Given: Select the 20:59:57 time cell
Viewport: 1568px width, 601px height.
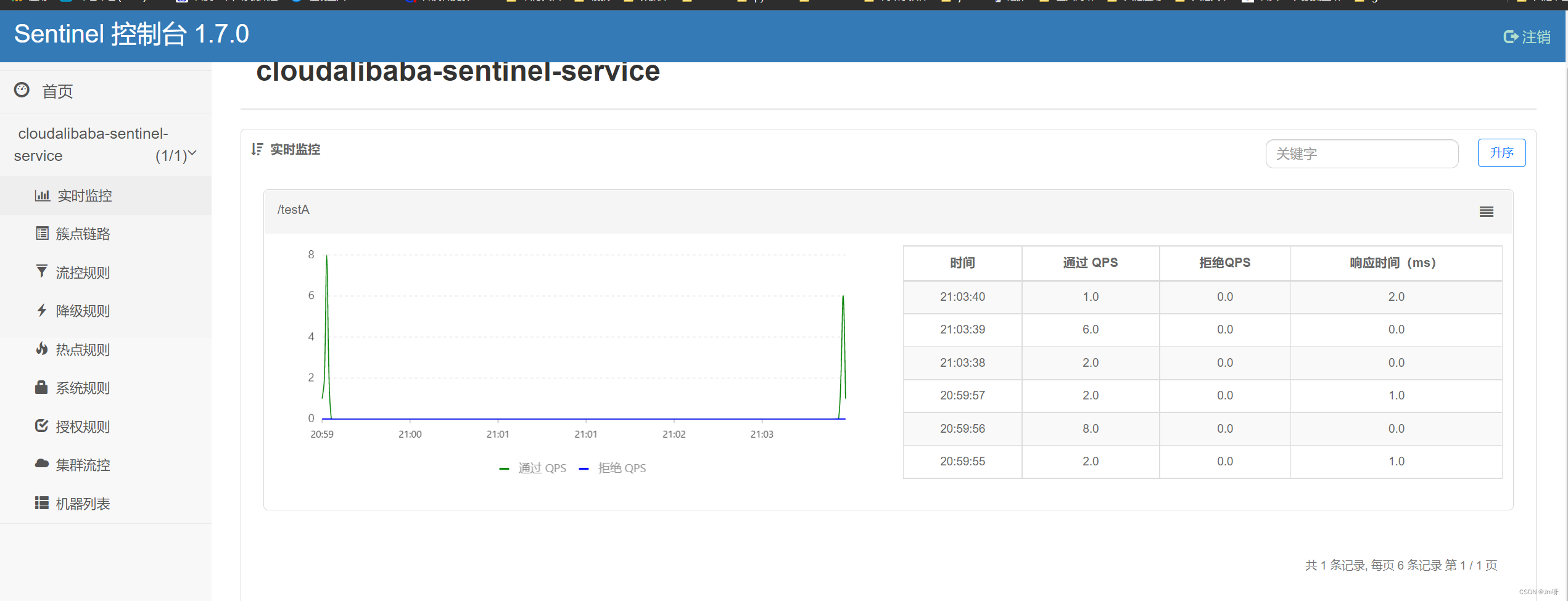Looking at the screenshot, I should pos(962,395).
